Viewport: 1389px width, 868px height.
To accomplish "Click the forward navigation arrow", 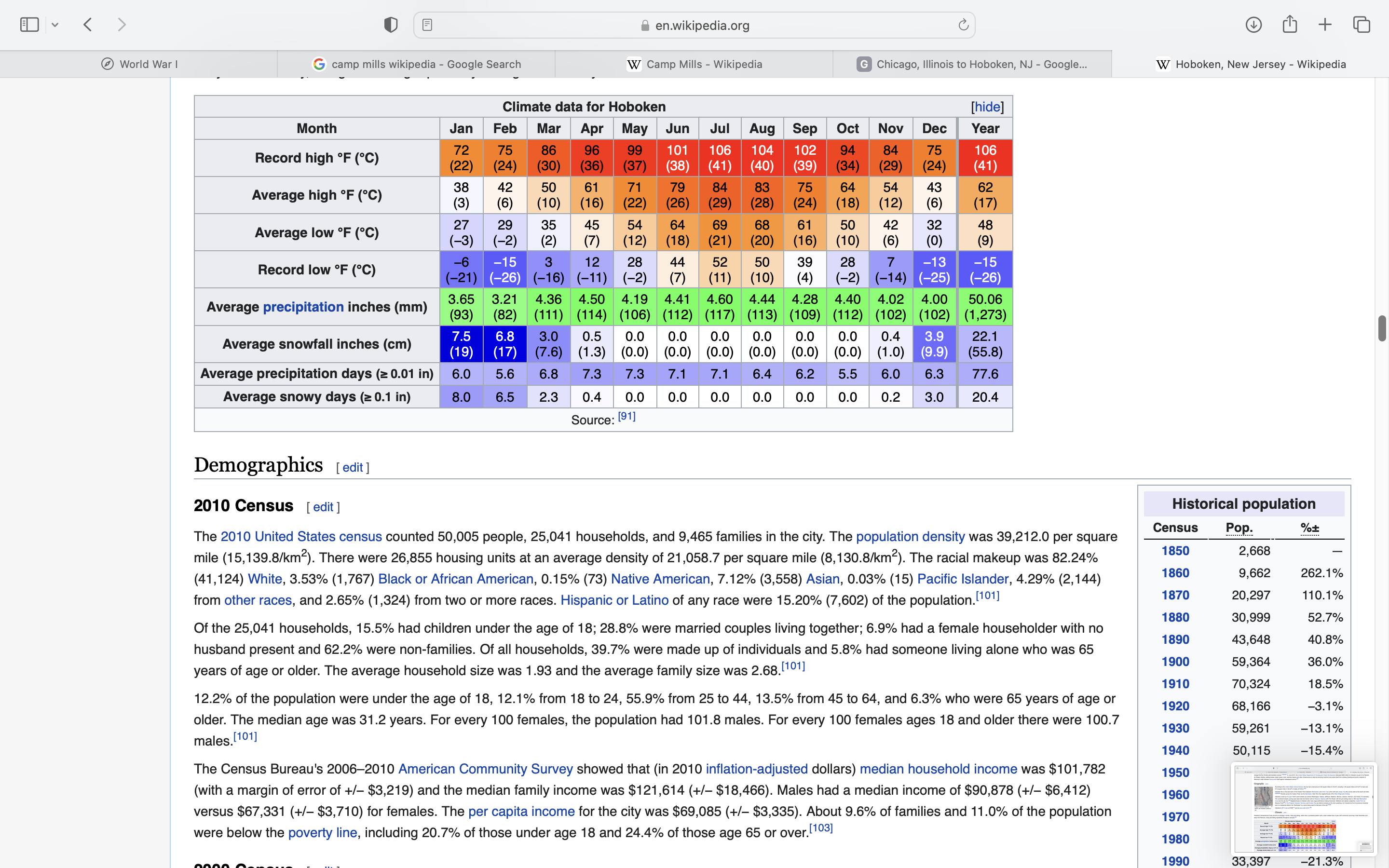I will point(122,25).
